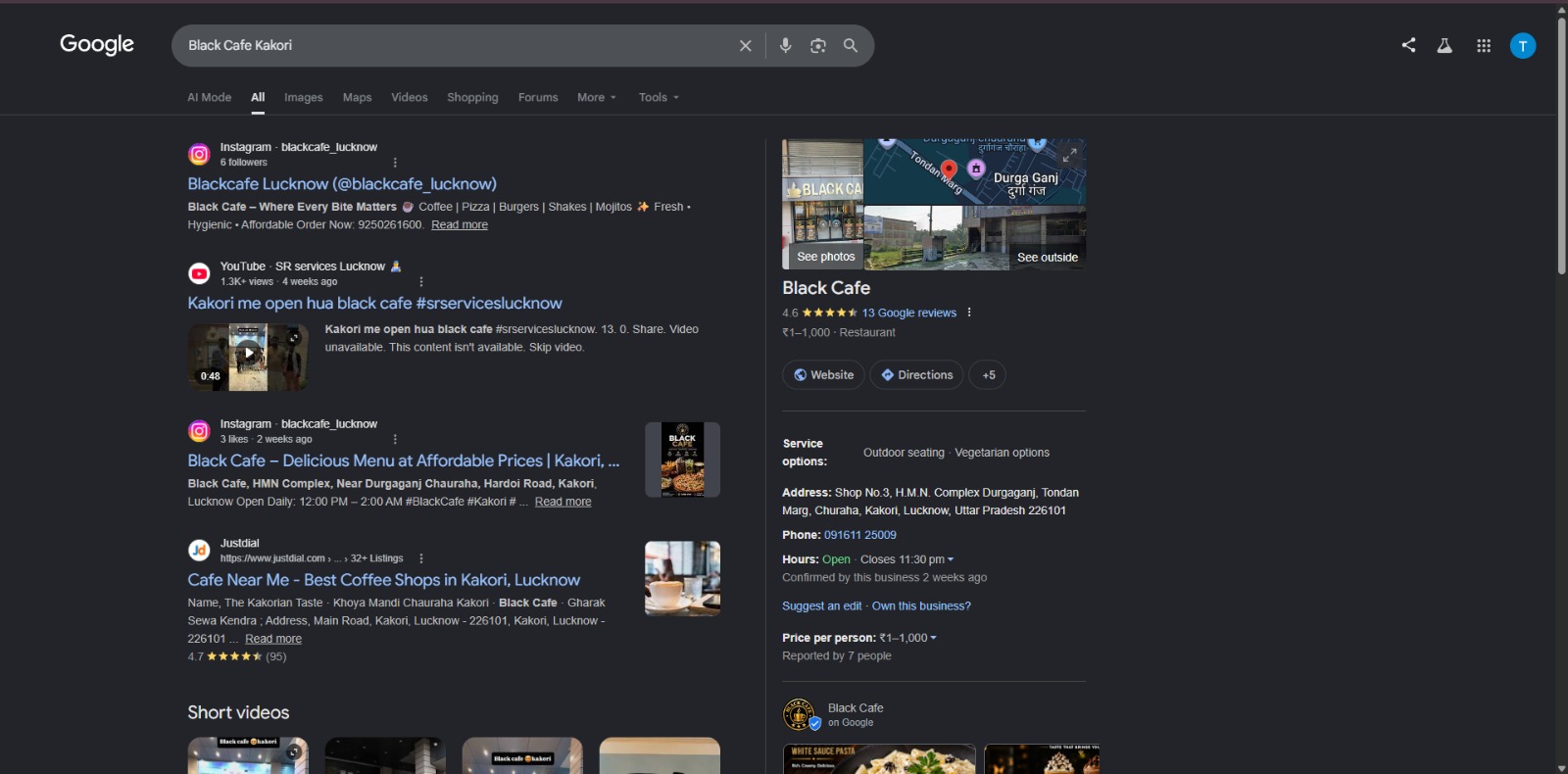Open Black Cafe menu poster thumbnail
1568x774 pixels.
(x=683, y=460)
